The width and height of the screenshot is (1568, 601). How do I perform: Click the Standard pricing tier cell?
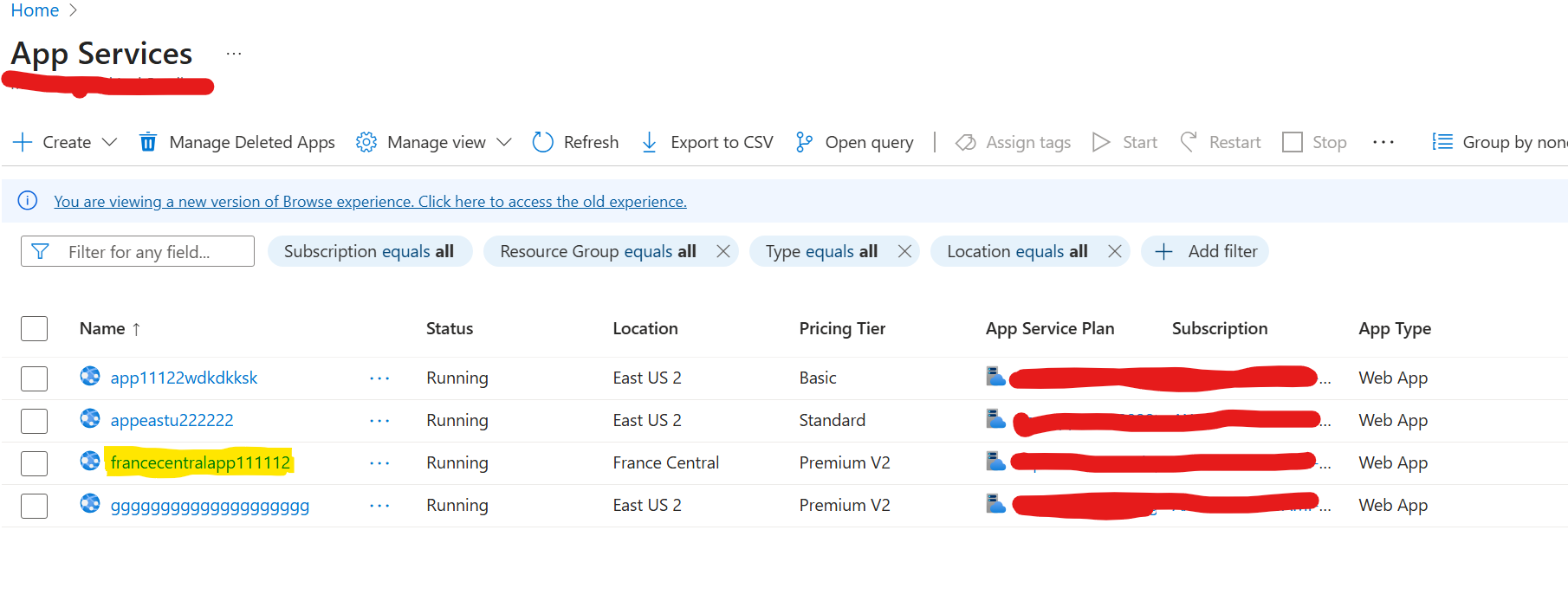[833, 421]
